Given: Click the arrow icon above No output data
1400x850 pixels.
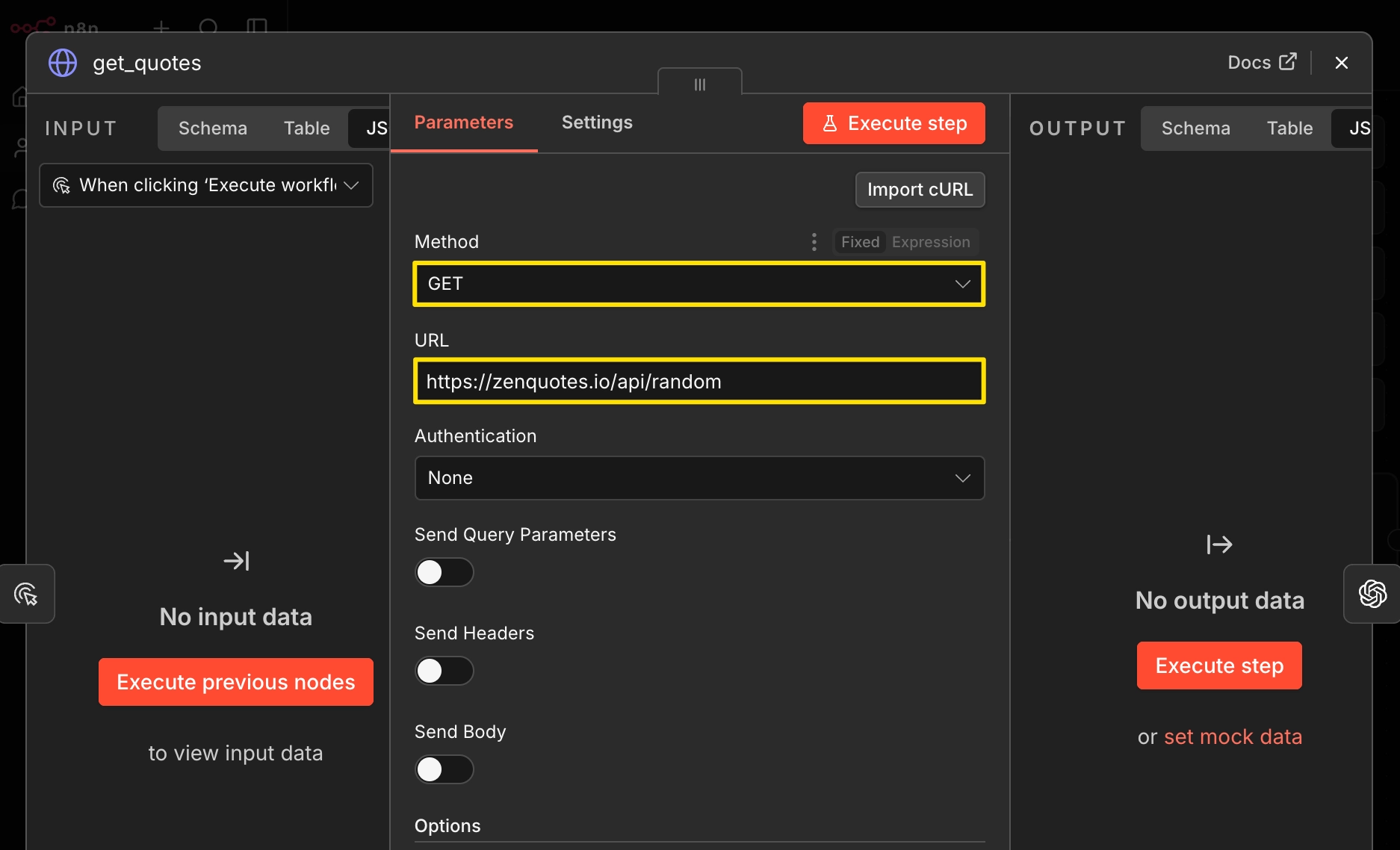Looking at the screenshot, I should tap(1219, 545).
